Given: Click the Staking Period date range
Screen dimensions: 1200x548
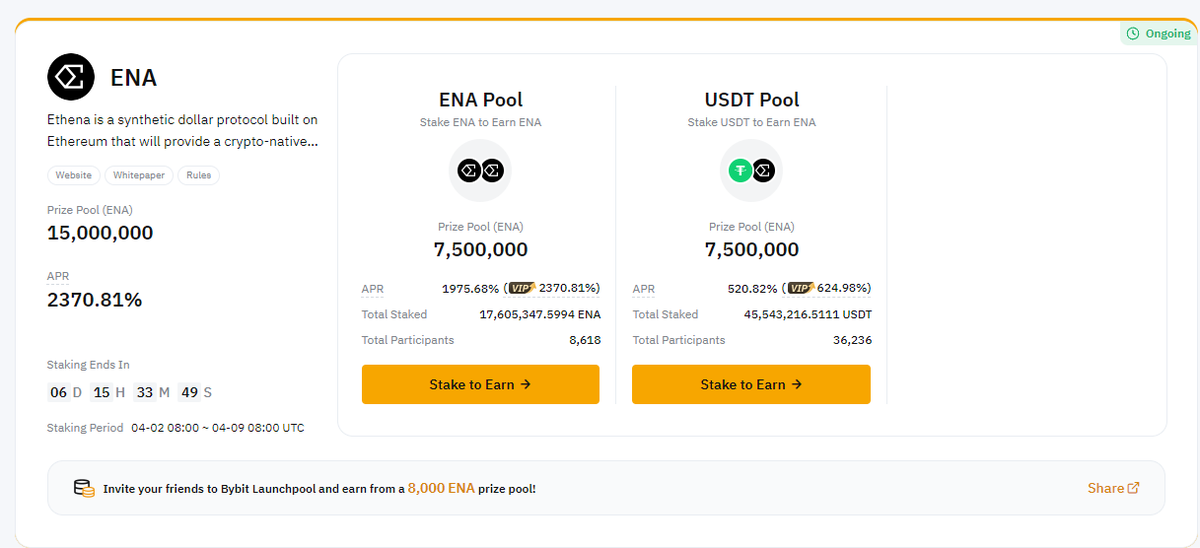Looking at the screenshot, I should (x=218, y=427).
